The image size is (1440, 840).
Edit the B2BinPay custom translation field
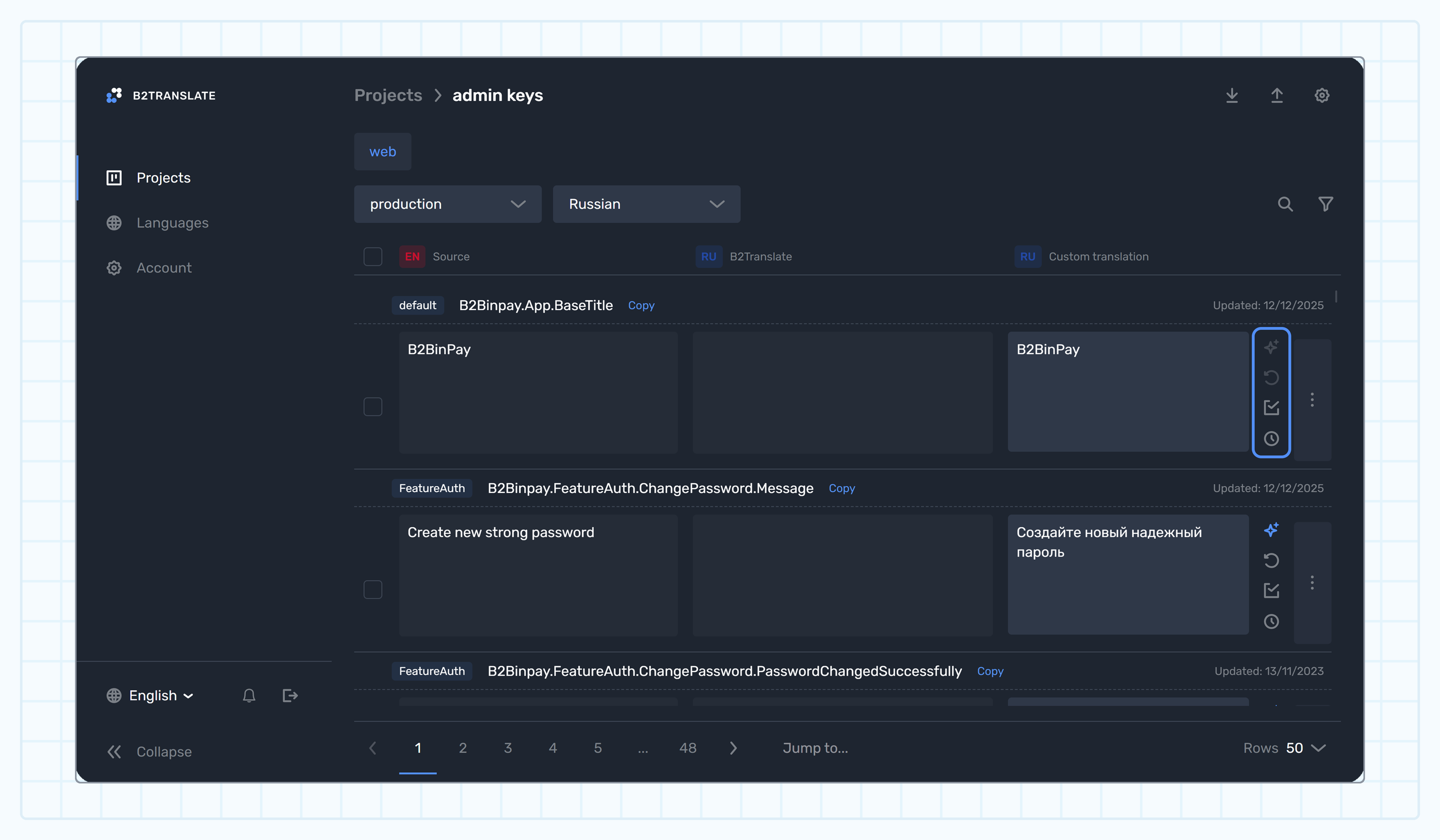click(1128, 392)
